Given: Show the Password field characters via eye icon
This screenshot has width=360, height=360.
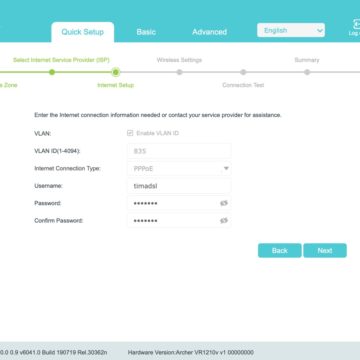Looking at the screenshot, I should click(x=224, y=203).
